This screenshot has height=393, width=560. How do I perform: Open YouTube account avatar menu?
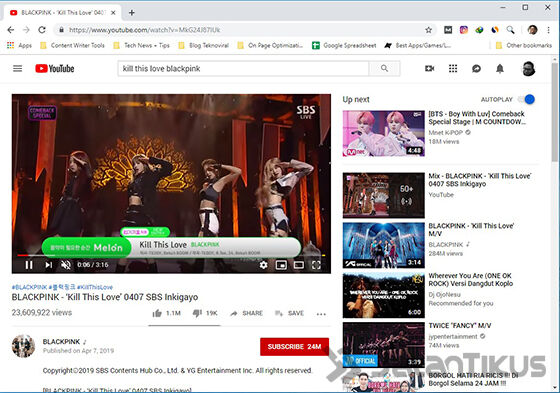click(528, 69)
